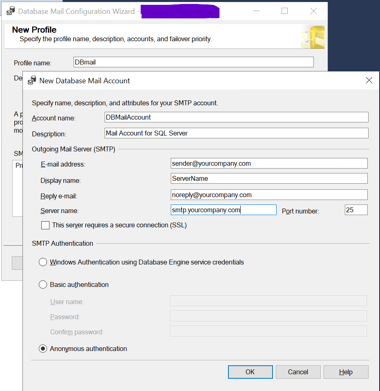Click the 'Server name:' label
The image size is (380, 391).
point(59,211)
